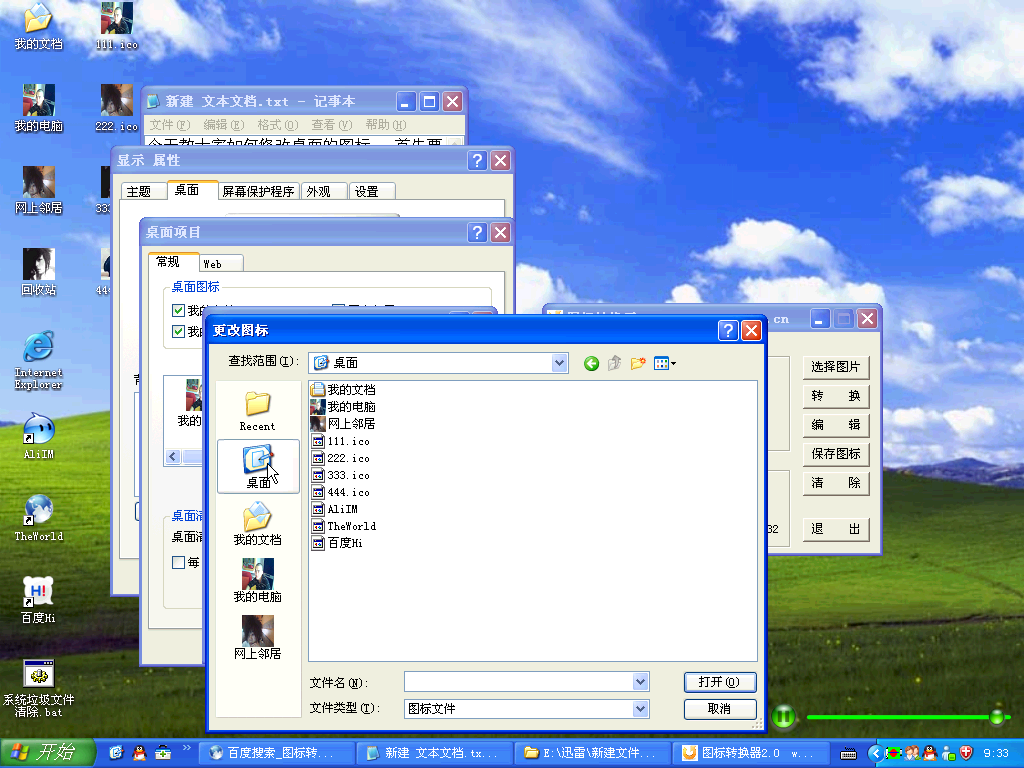
Task: Select the AliIM desktop icon
Action: click(39, 436)
